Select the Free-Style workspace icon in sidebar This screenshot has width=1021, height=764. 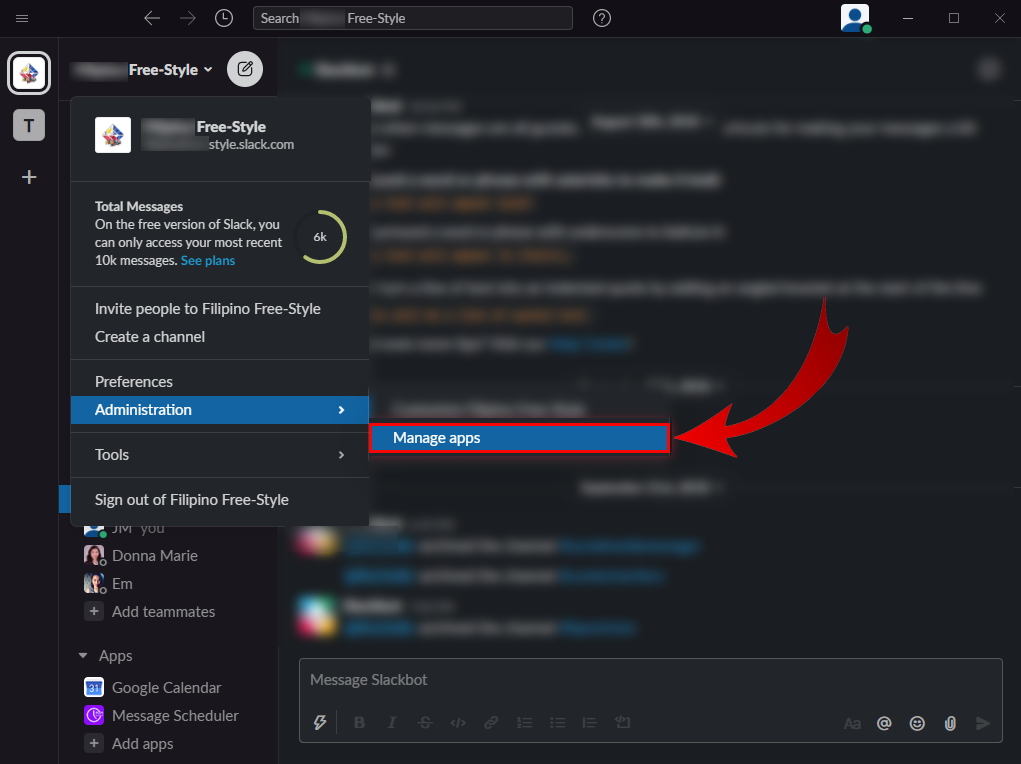[29, 73]
